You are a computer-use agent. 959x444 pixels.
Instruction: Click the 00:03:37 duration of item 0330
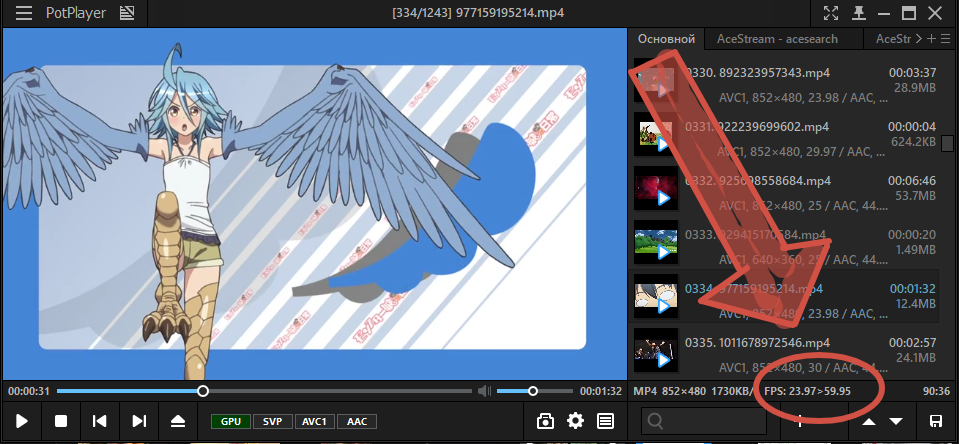pos(912,73)
